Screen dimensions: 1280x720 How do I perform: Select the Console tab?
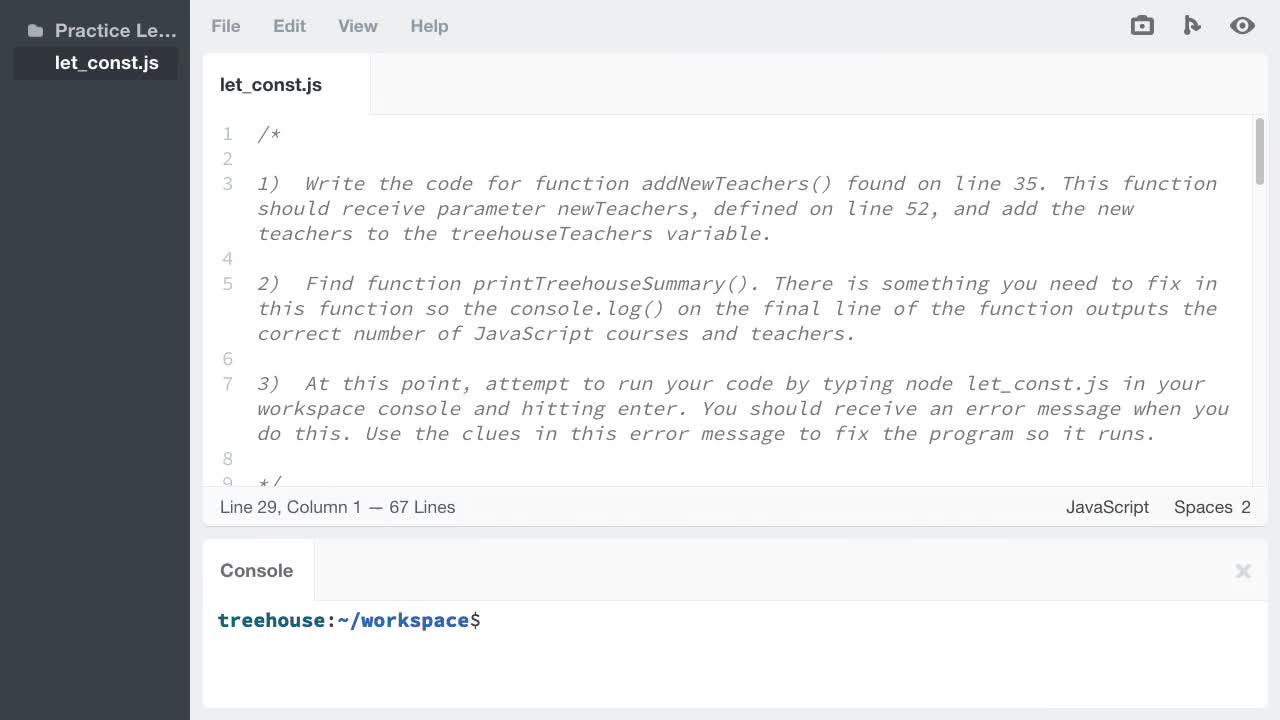pos(256,570)
